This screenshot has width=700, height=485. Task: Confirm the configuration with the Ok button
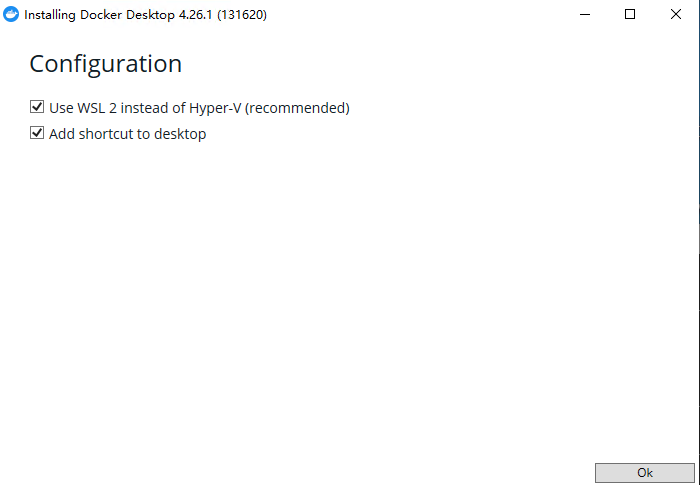click(645, 472)
